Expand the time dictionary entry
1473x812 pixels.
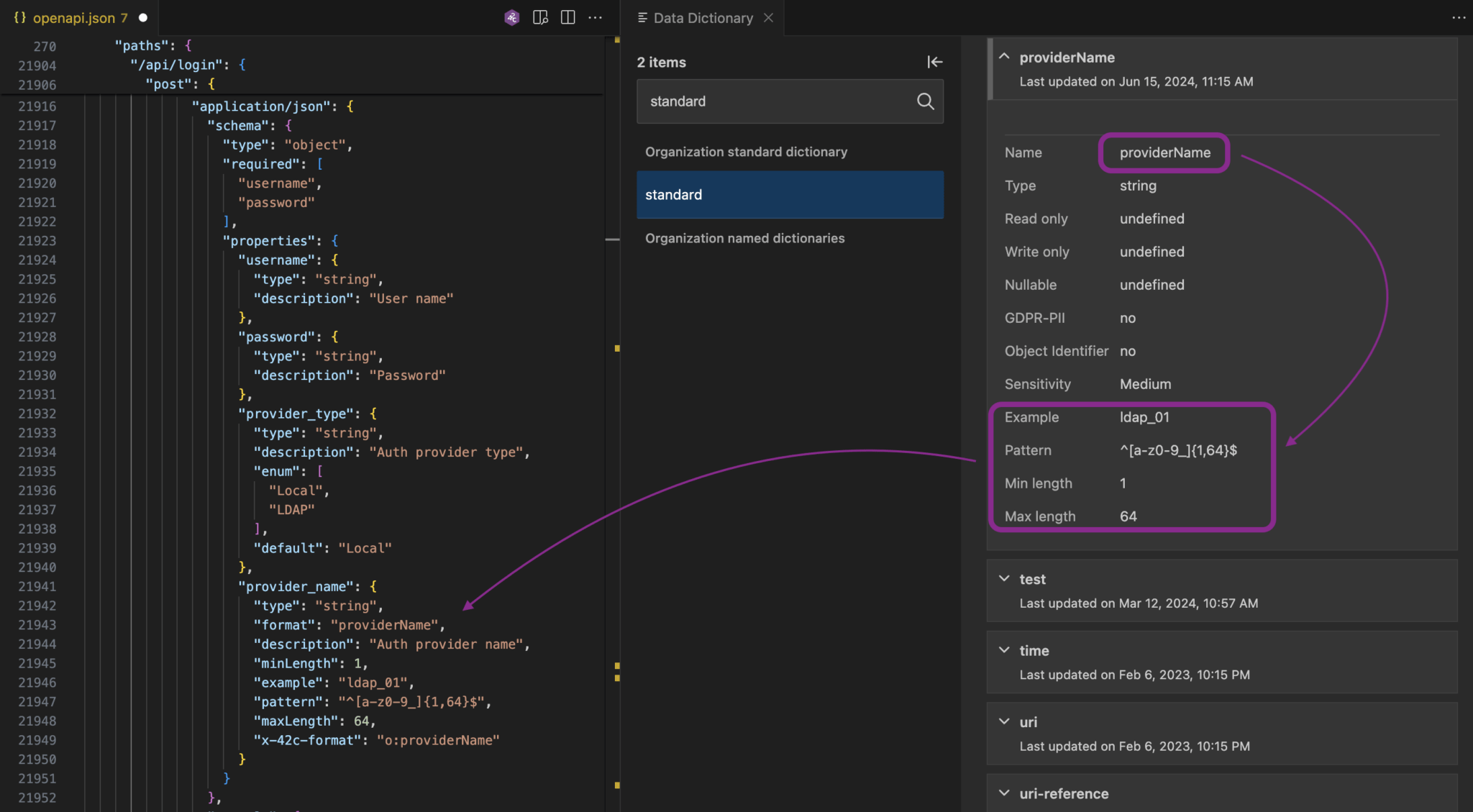tap(1004, 649)
